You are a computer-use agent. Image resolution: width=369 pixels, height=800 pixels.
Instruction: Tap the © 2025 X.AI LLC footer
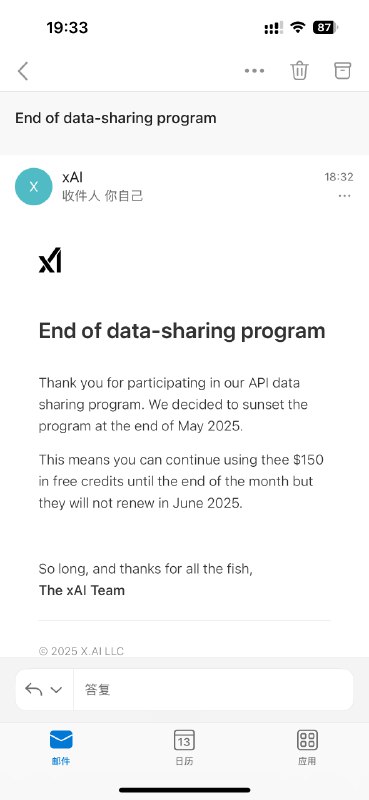click(x=81, y=651)
